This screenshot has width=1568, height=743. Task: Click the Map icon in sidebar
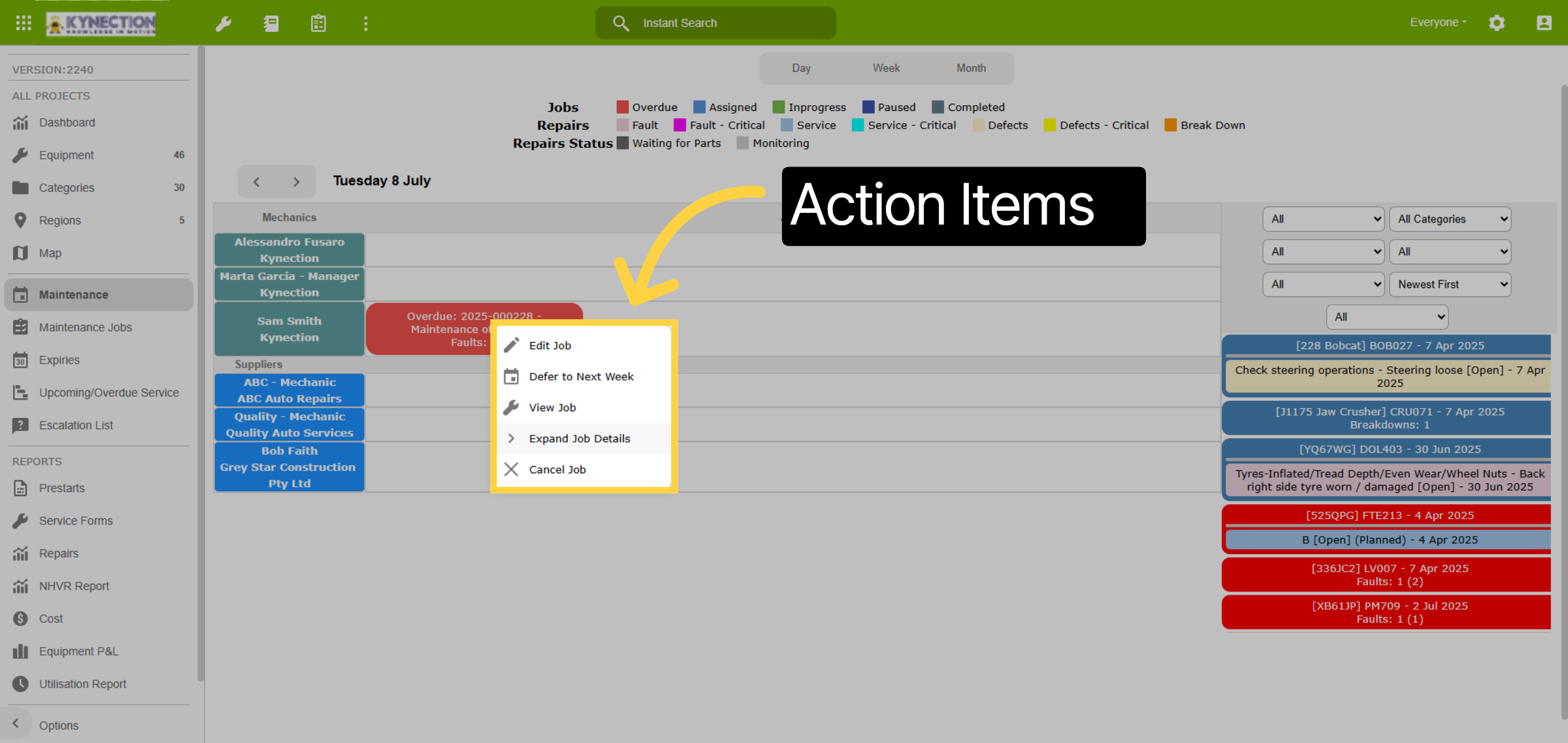(21, 253)
